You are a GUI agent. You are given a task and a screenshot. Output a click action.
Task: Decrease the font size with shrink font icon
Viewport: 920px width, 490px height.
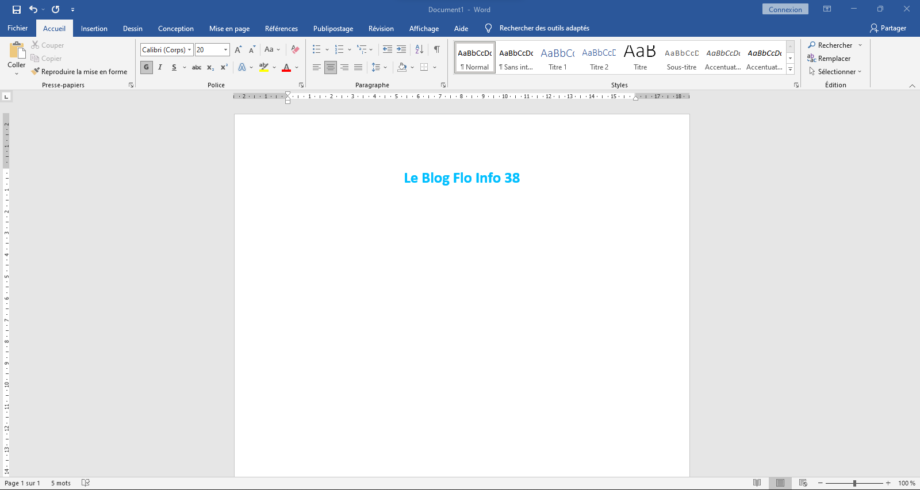252,50
